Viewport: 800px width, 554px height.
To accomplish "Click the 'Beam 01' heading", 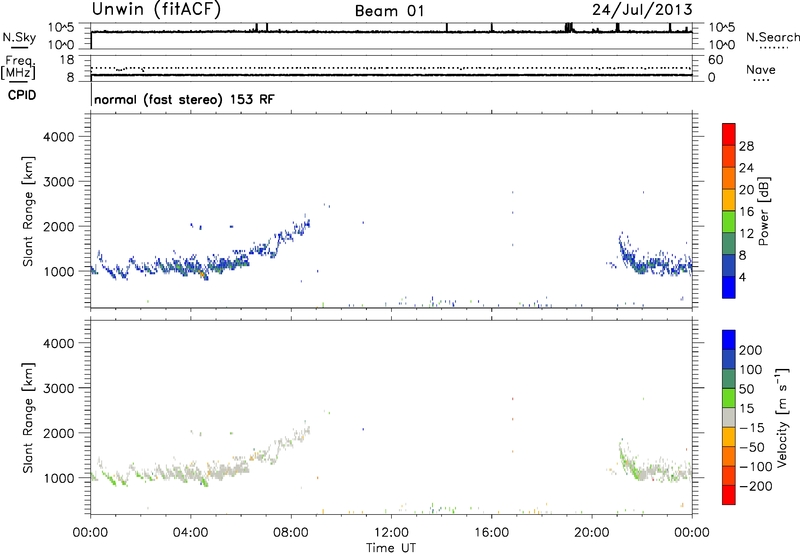I will point(390,11).
